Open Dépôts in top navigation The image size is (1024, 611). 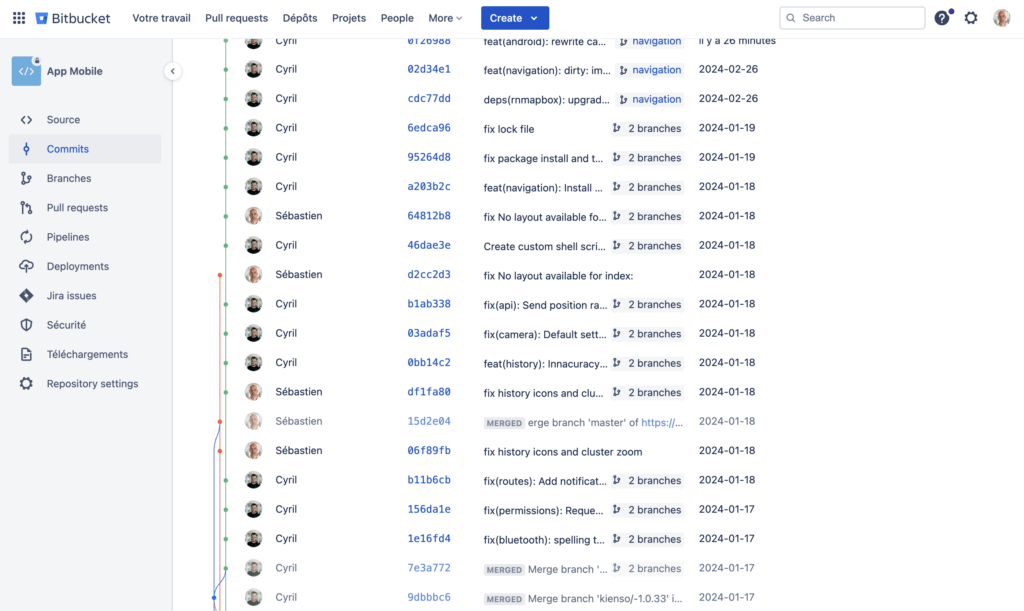pos(300,18)
